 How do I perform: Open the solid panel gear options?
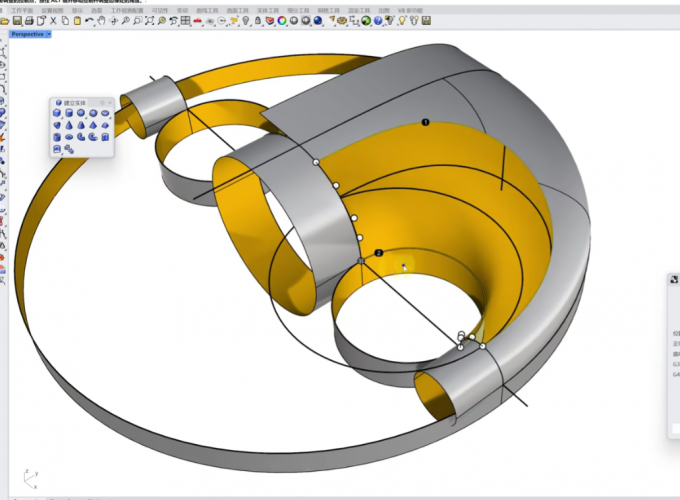point(102,103)
